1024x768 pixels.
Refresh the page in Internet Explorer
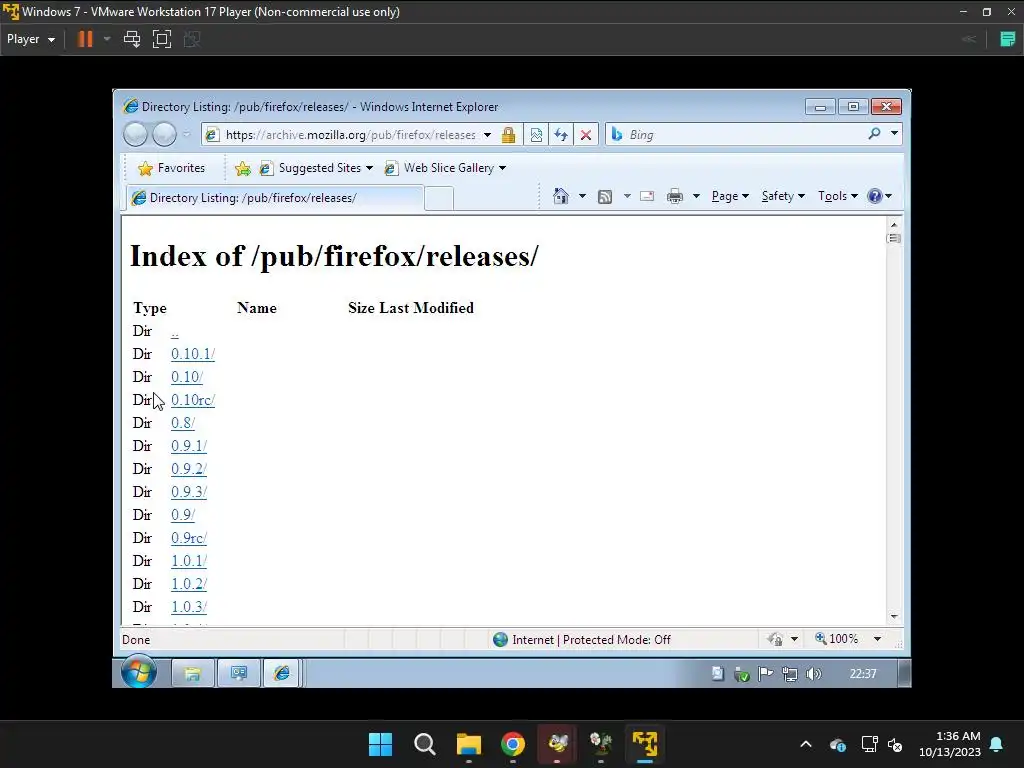tap(561, 135)
